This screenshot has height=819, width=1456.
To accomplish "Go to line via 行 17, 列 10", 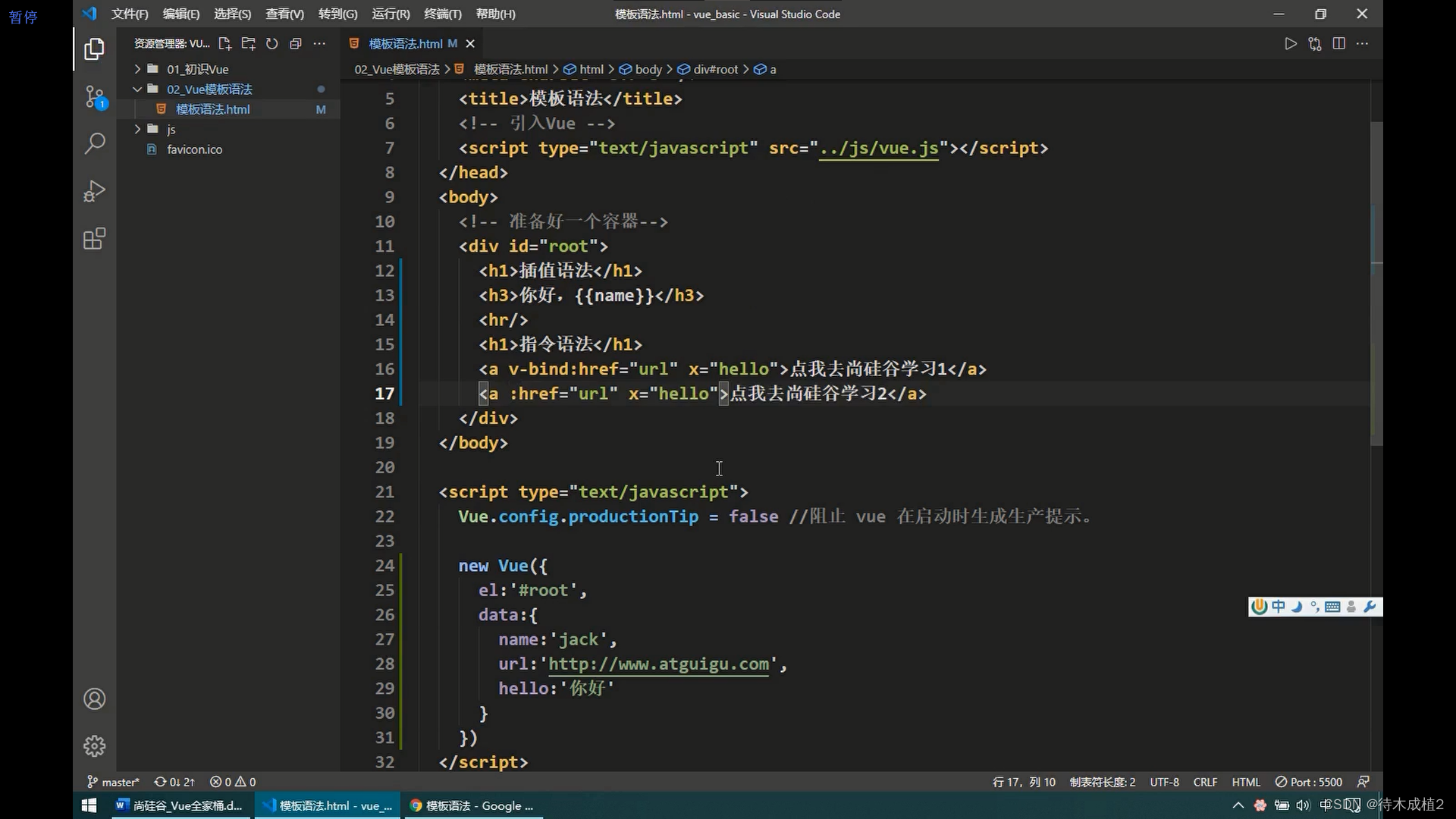I will pos(1024,782).
